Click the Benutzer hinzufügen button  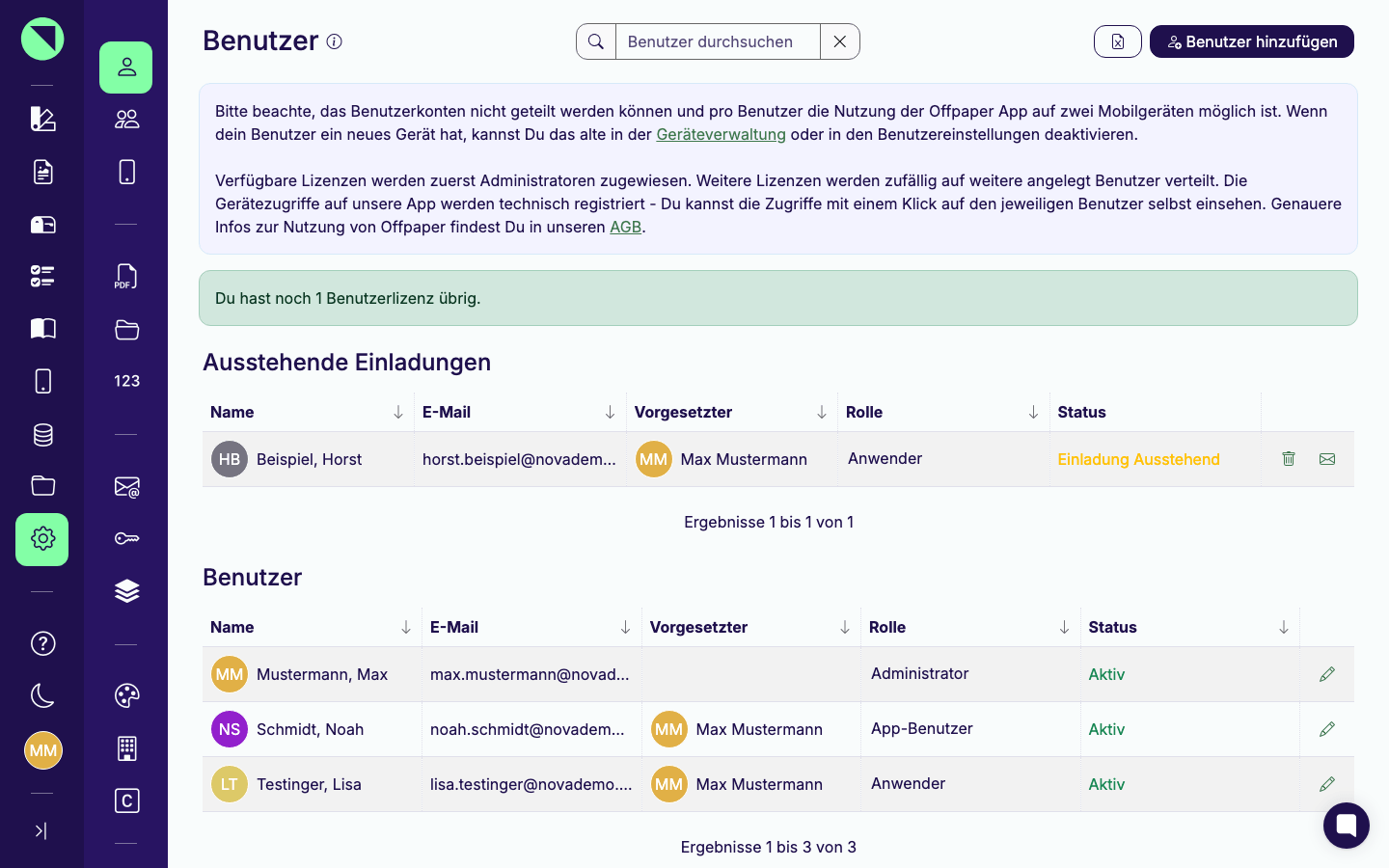point(1252,41)
